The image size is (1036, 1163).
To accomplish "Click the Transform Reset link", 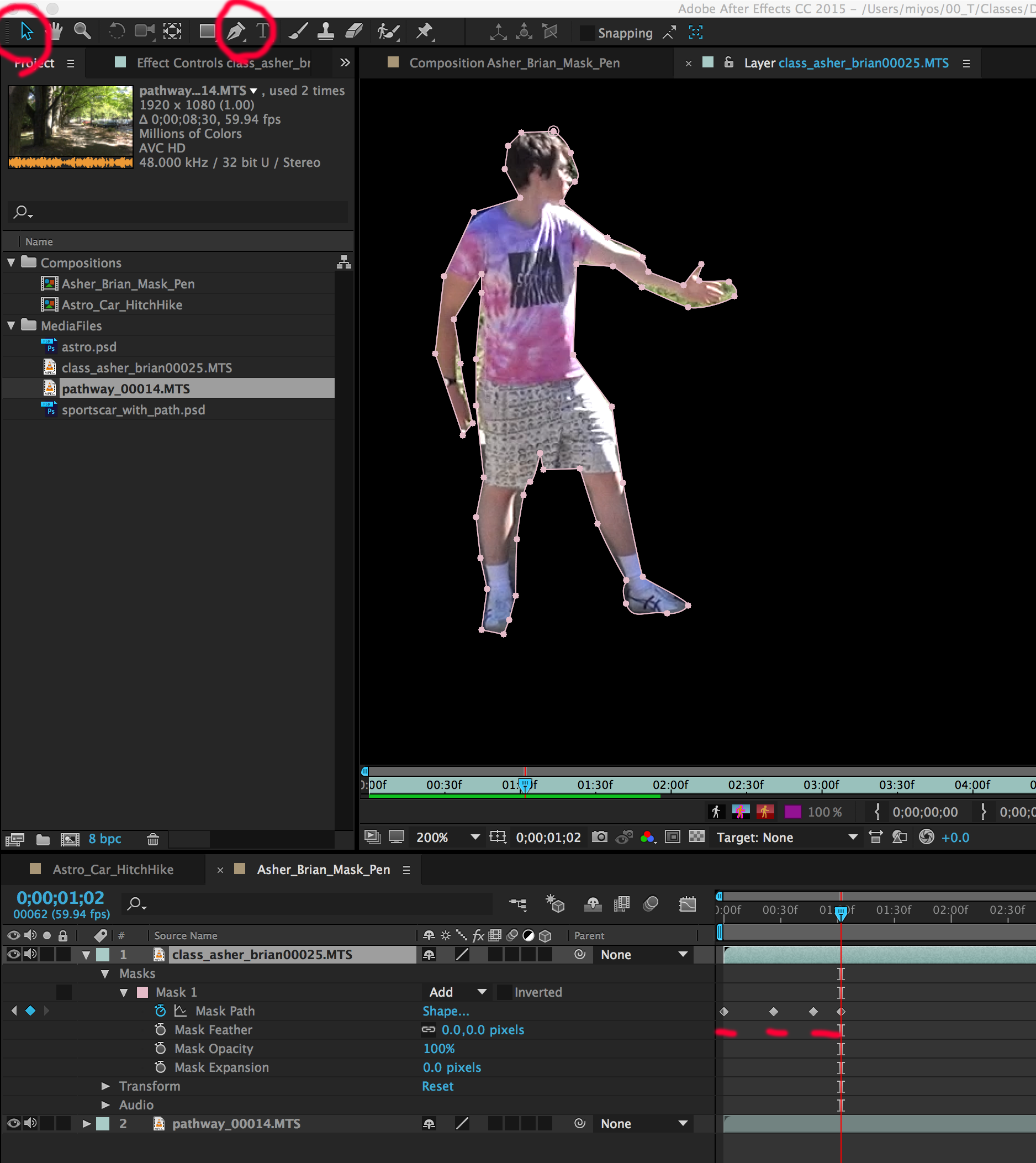I will (437, 1086).
